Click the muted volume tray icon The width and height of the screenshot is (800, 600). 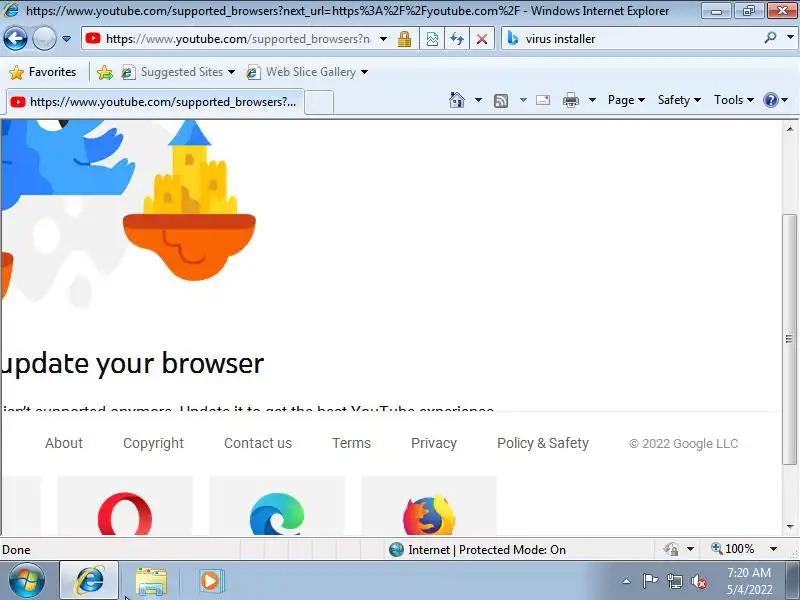tap(698, 581)
